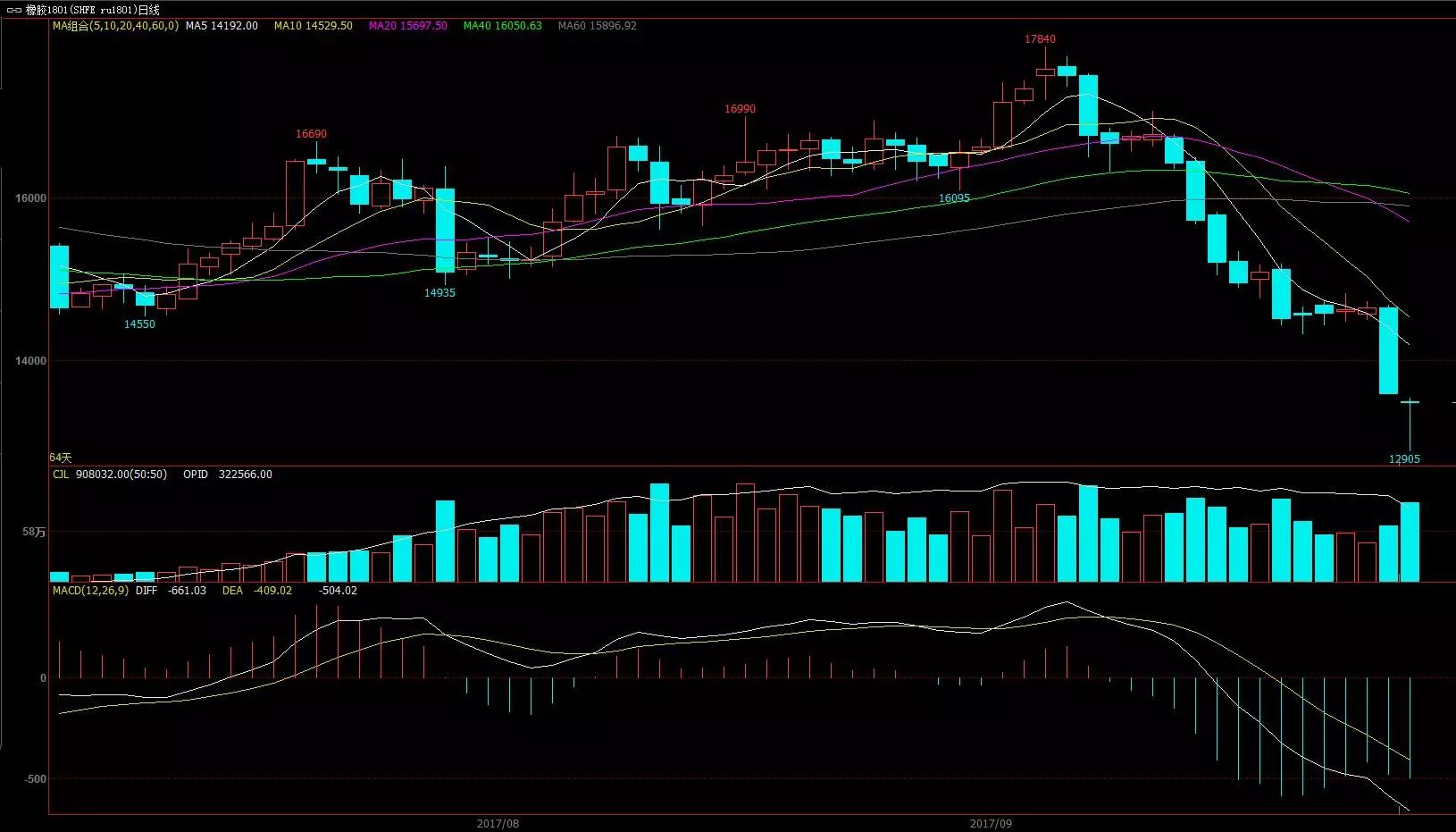The height and width of the screenshot is (832, 1456).
Task: Click the MA5 14192.00 value
Action: (222, 26)
